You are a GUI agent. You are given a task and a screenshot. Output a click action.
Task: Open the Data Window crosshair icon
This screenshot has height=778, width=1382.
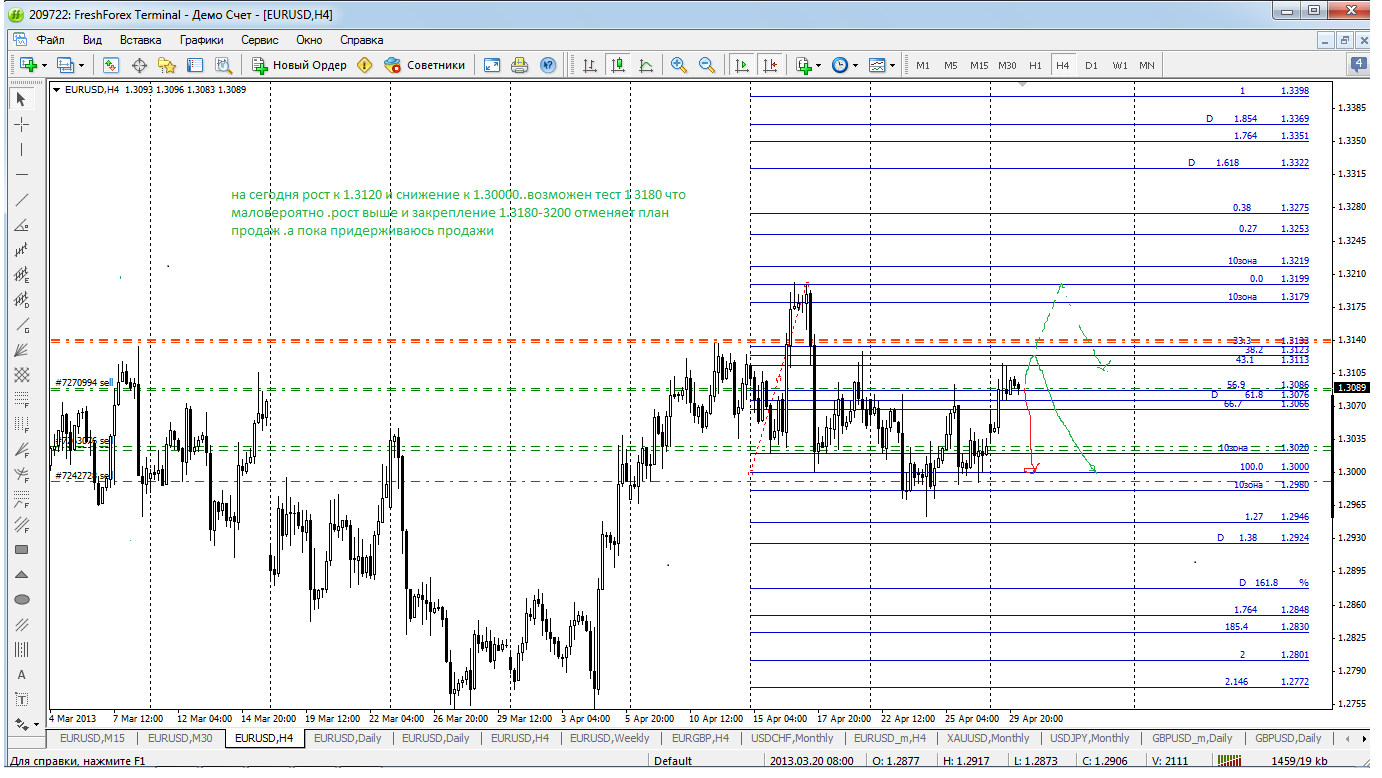coord(139,65)
